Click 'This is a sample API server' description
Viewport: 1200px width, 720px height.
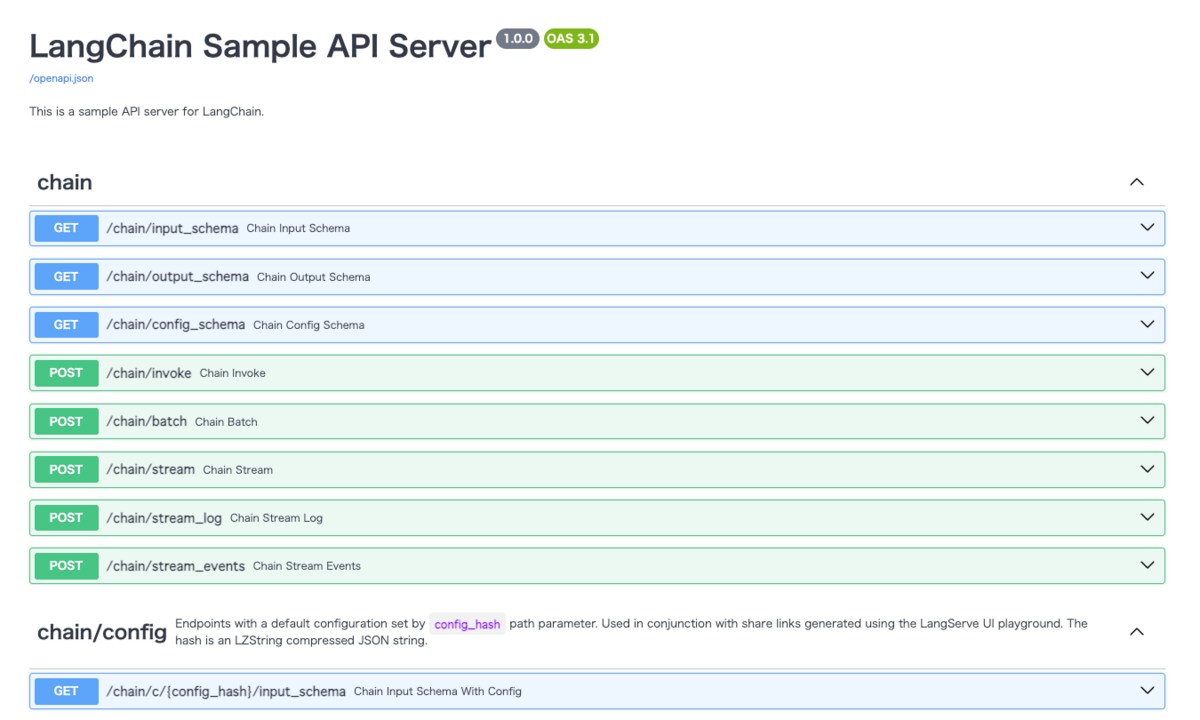[x=146, y=111]
